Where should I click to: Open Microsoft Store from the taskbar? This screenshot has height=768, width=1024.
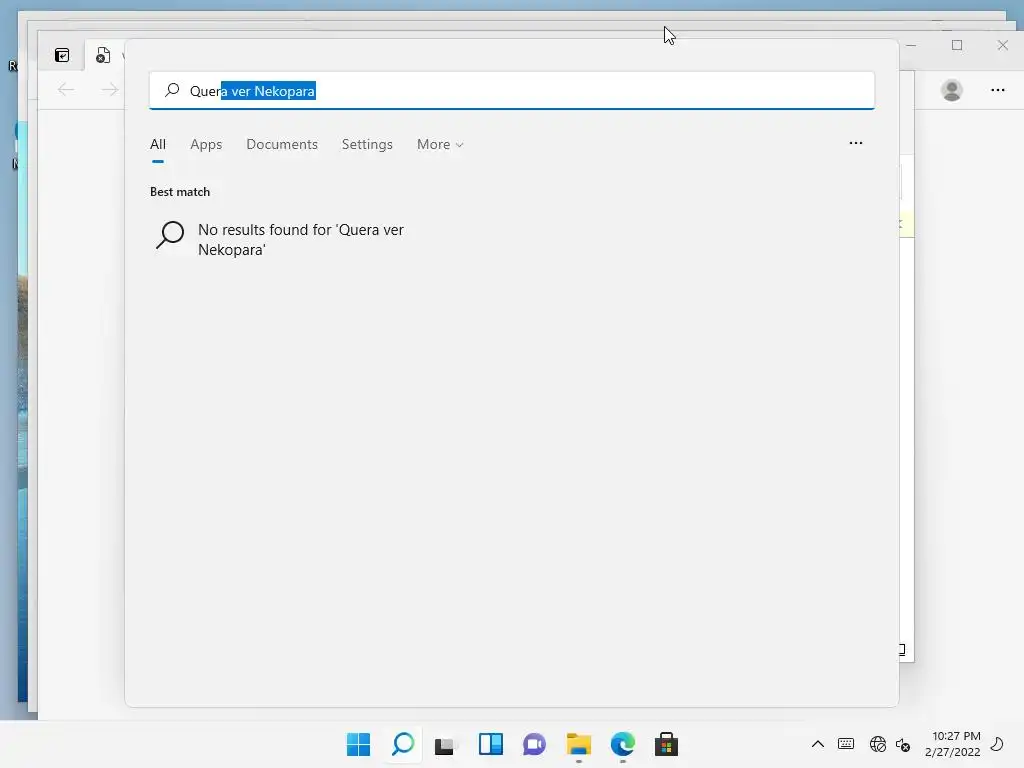tap(666, 744)
